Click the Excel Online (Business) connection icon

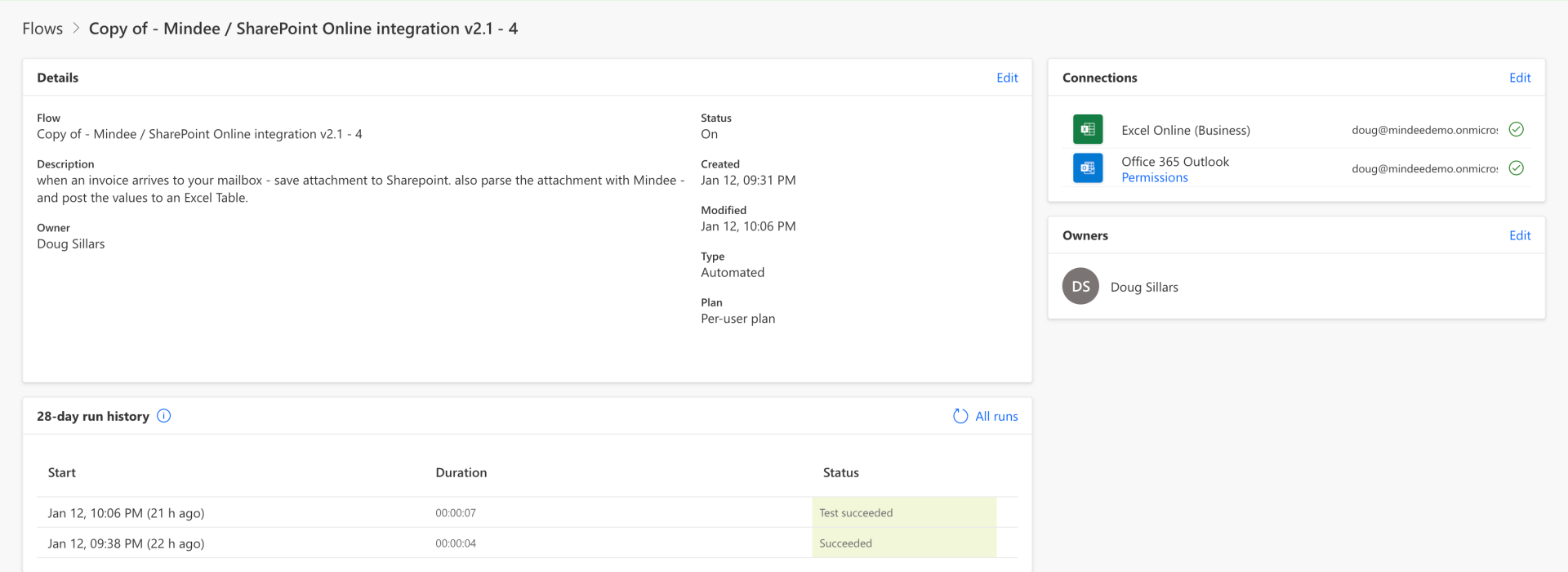click(1088, 129)
